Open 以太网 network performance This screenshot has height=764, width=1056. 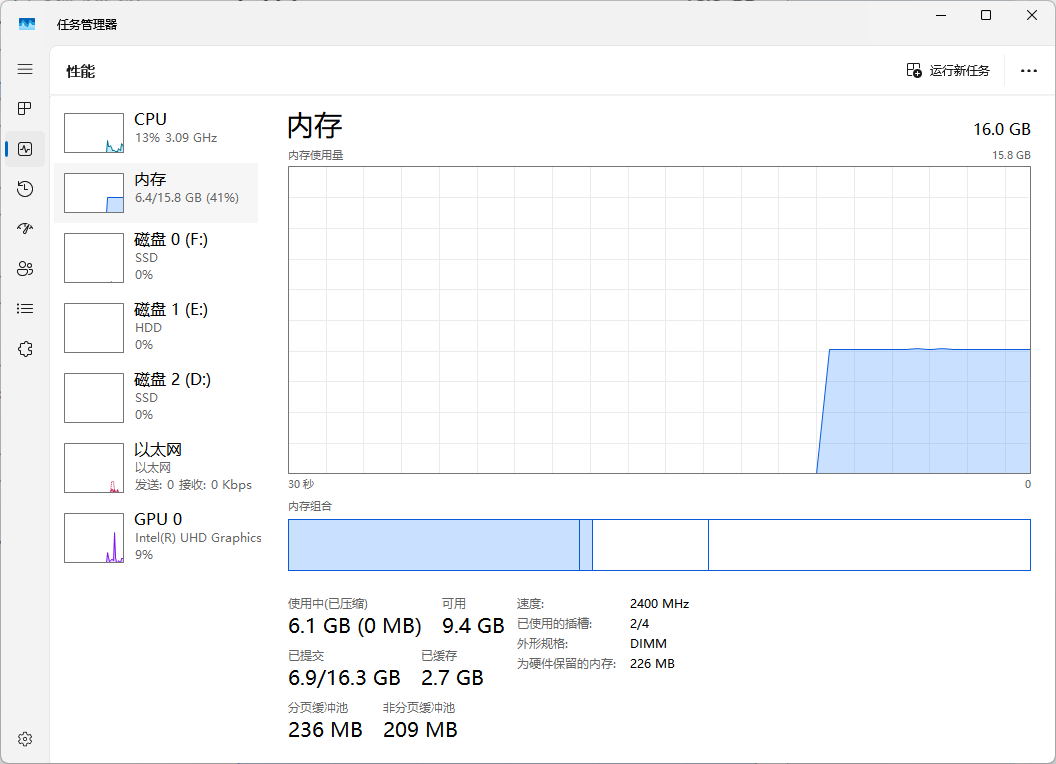(x=157, y=467)
